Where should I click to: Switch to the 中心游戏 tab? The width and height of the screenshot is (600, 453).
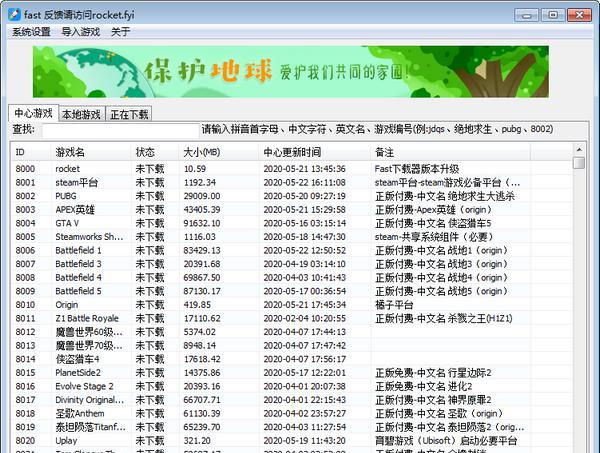[x=33, y=113]
